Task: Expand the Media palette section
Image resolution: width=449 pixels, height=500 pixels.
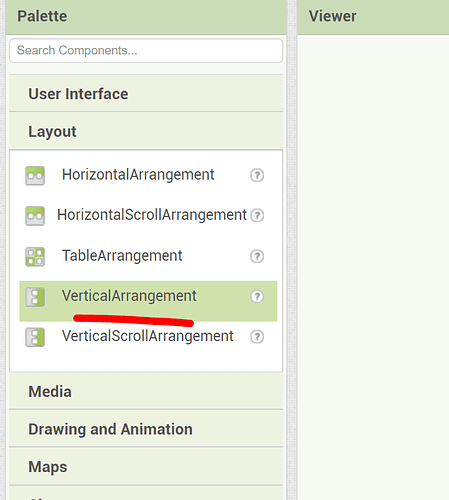Action: coord(146,391)
